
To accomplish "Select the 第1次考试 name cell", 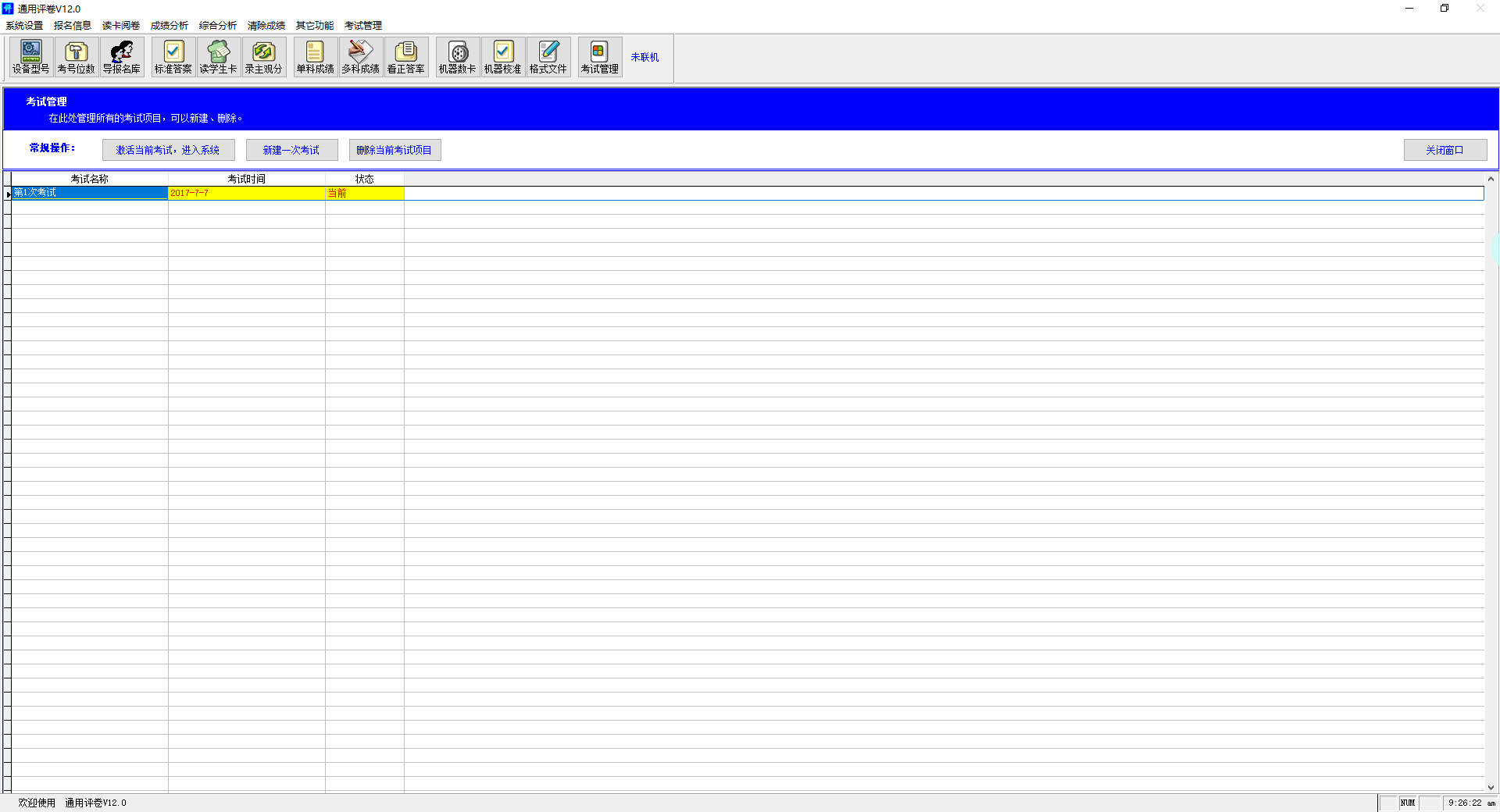I will coord(90,193).
